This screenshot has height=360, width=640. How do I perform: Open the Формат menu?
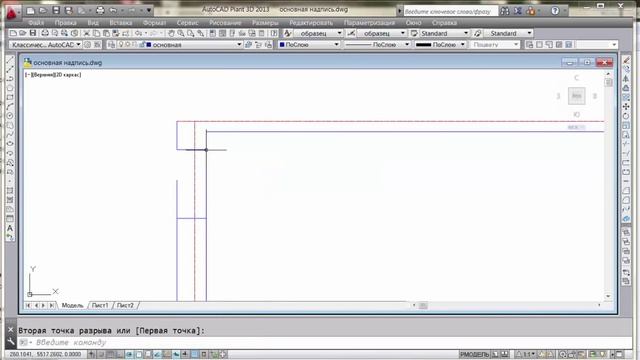pos(154,23)
